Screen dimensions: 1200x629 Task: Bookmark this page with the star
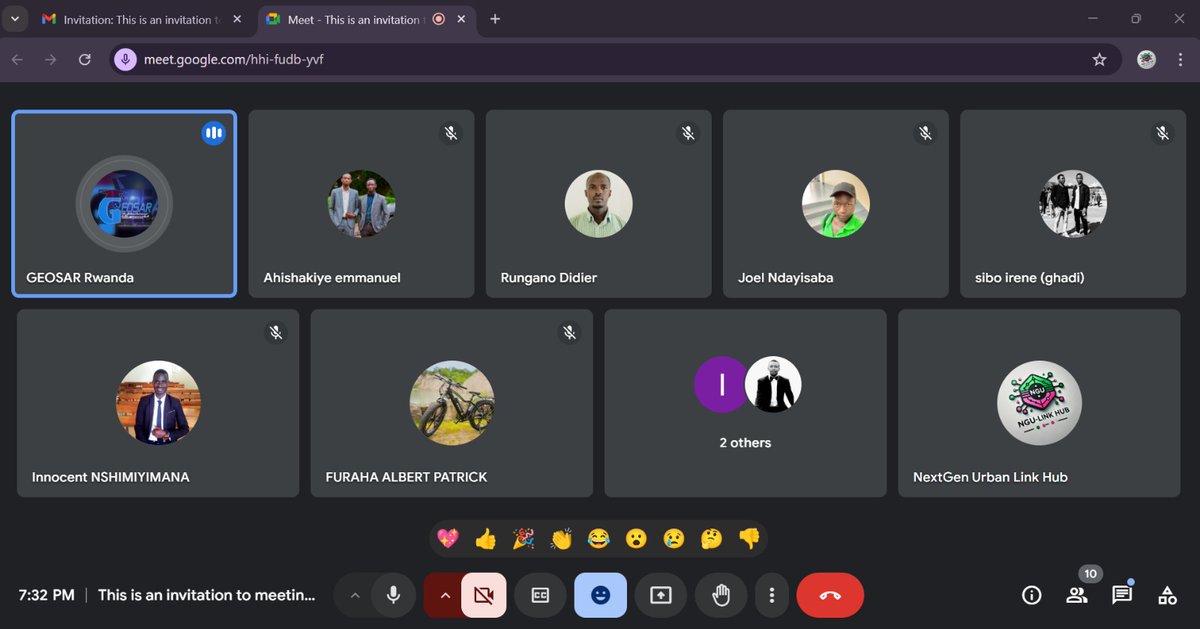pos(1100,60)
